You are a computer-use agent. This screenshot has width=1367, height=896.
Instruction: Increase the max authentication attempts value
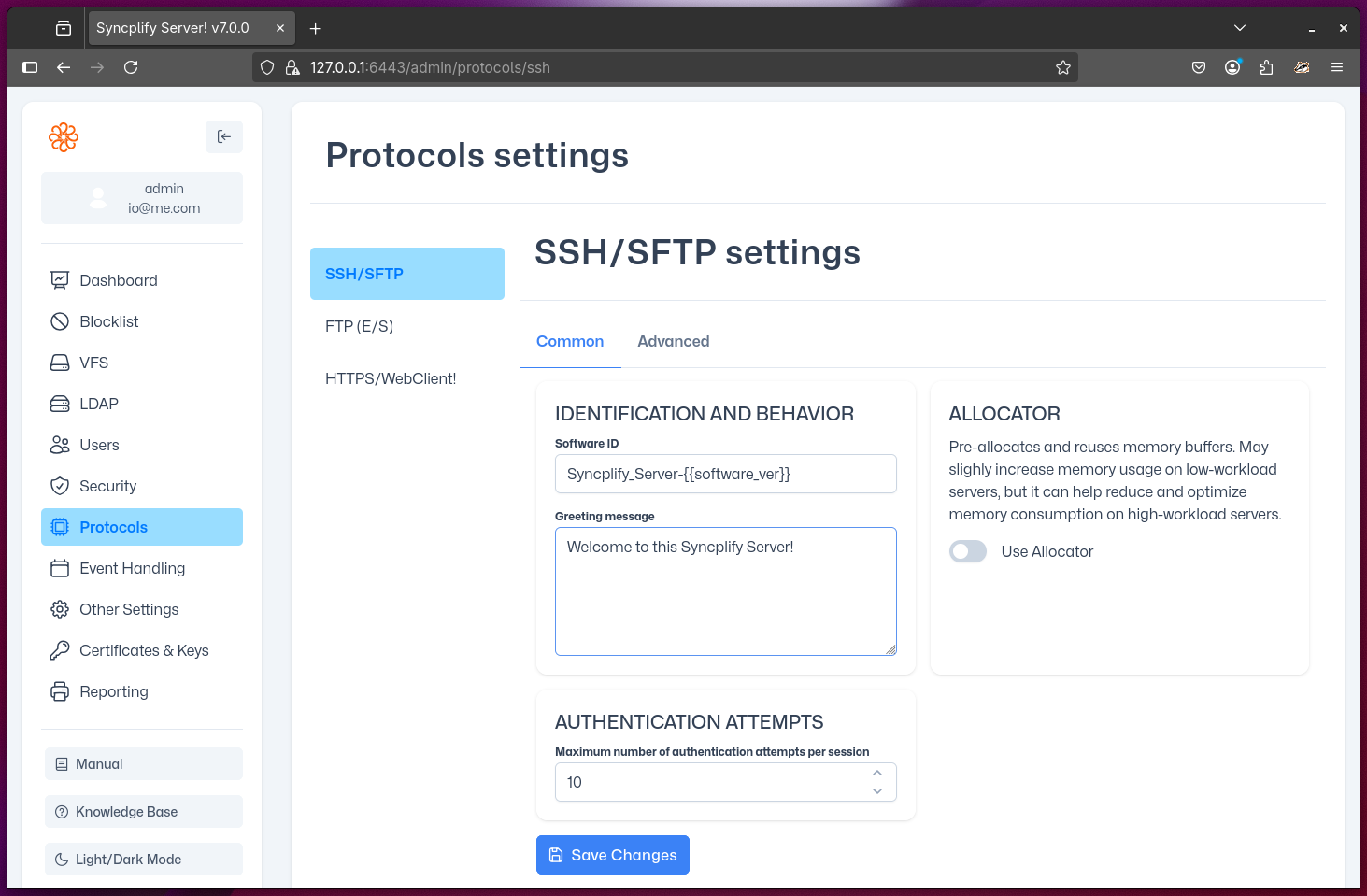click(877, 773)
